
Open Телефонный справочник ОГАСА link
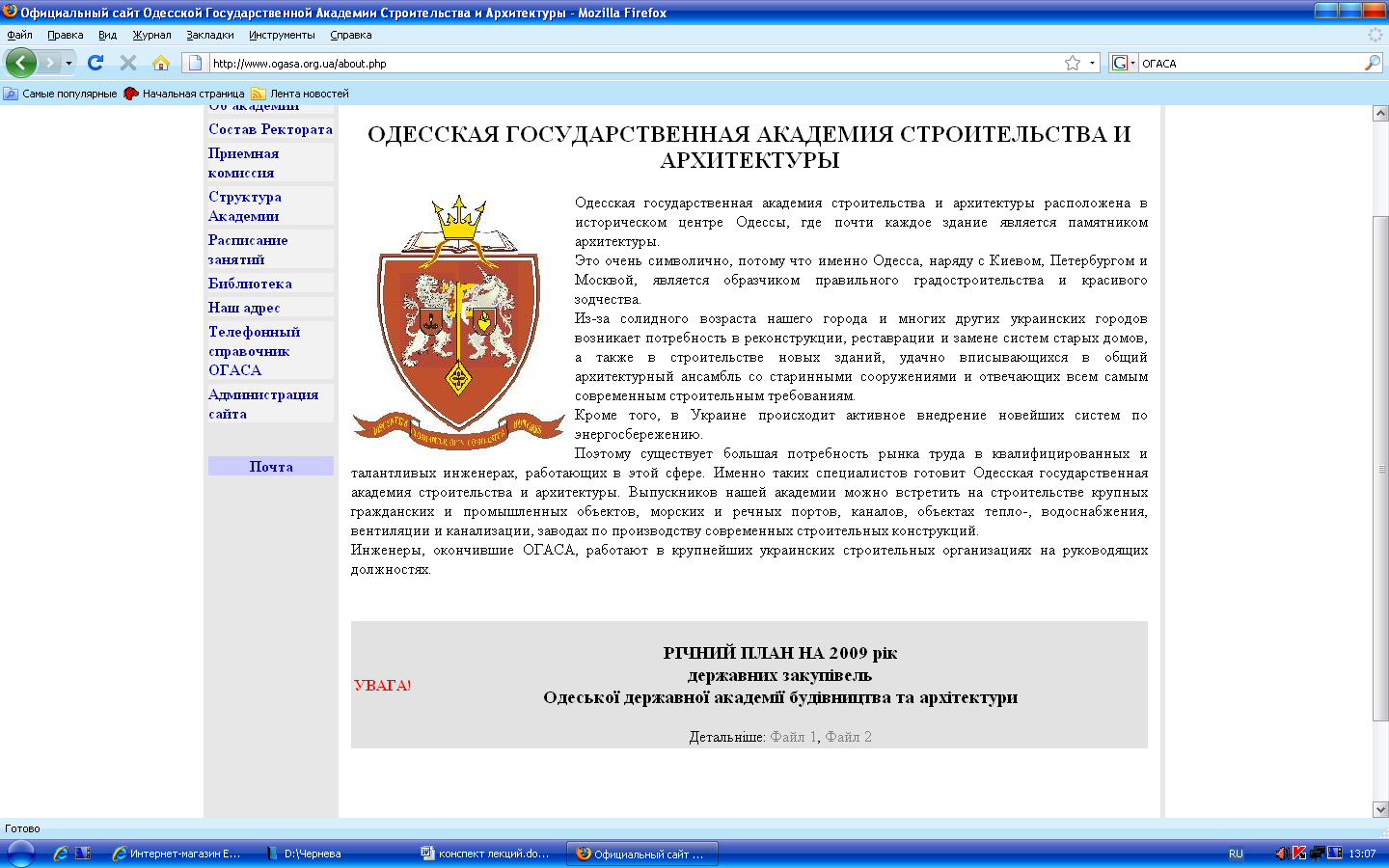tap(254, 351)
